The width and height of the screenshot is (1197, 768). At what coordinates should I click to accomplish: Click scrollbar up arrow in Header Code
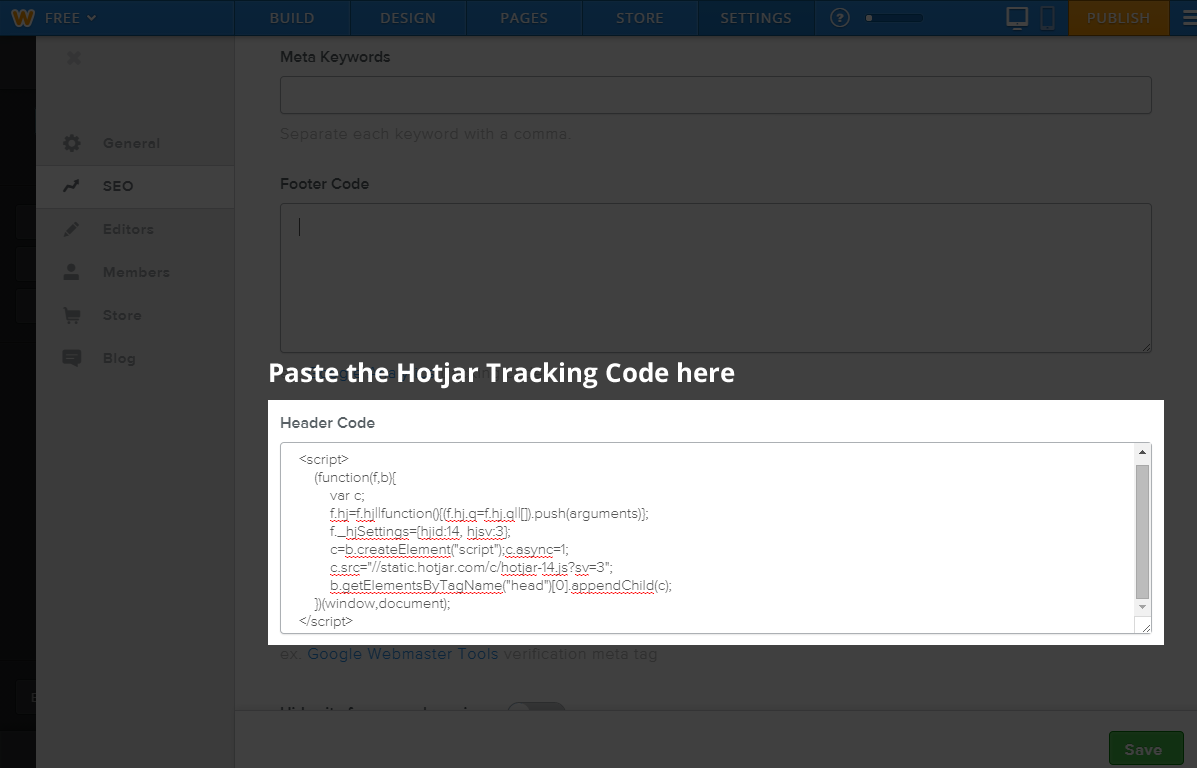point(1143,453)
